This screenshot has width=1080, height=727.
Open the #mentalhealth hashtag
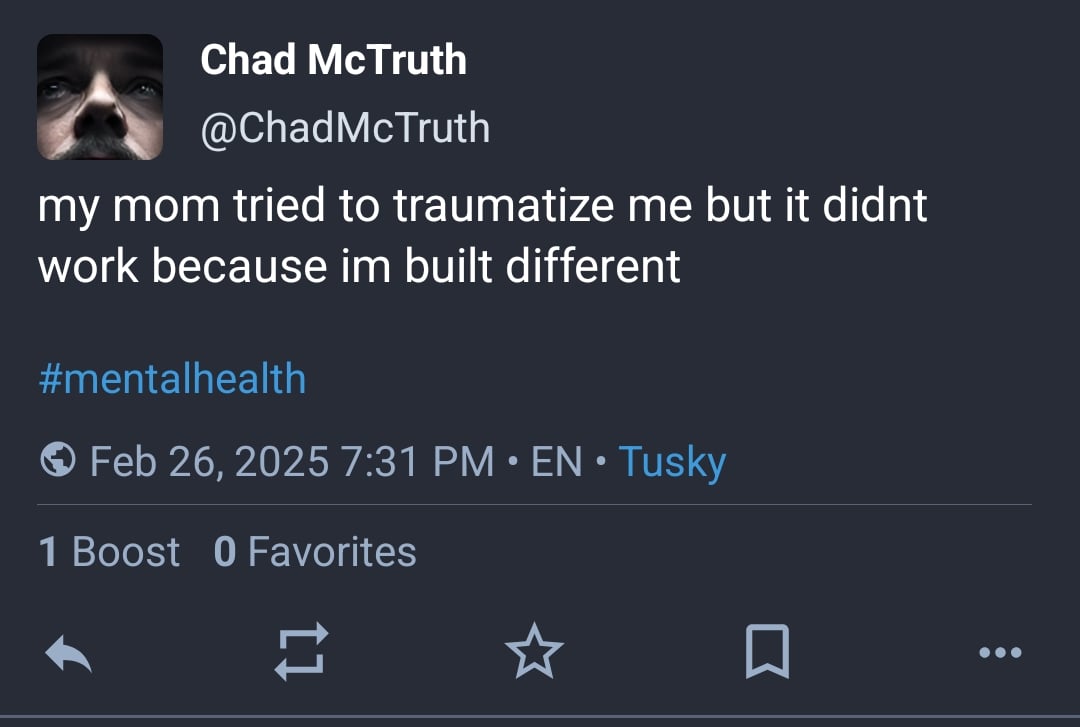point(172,379)
